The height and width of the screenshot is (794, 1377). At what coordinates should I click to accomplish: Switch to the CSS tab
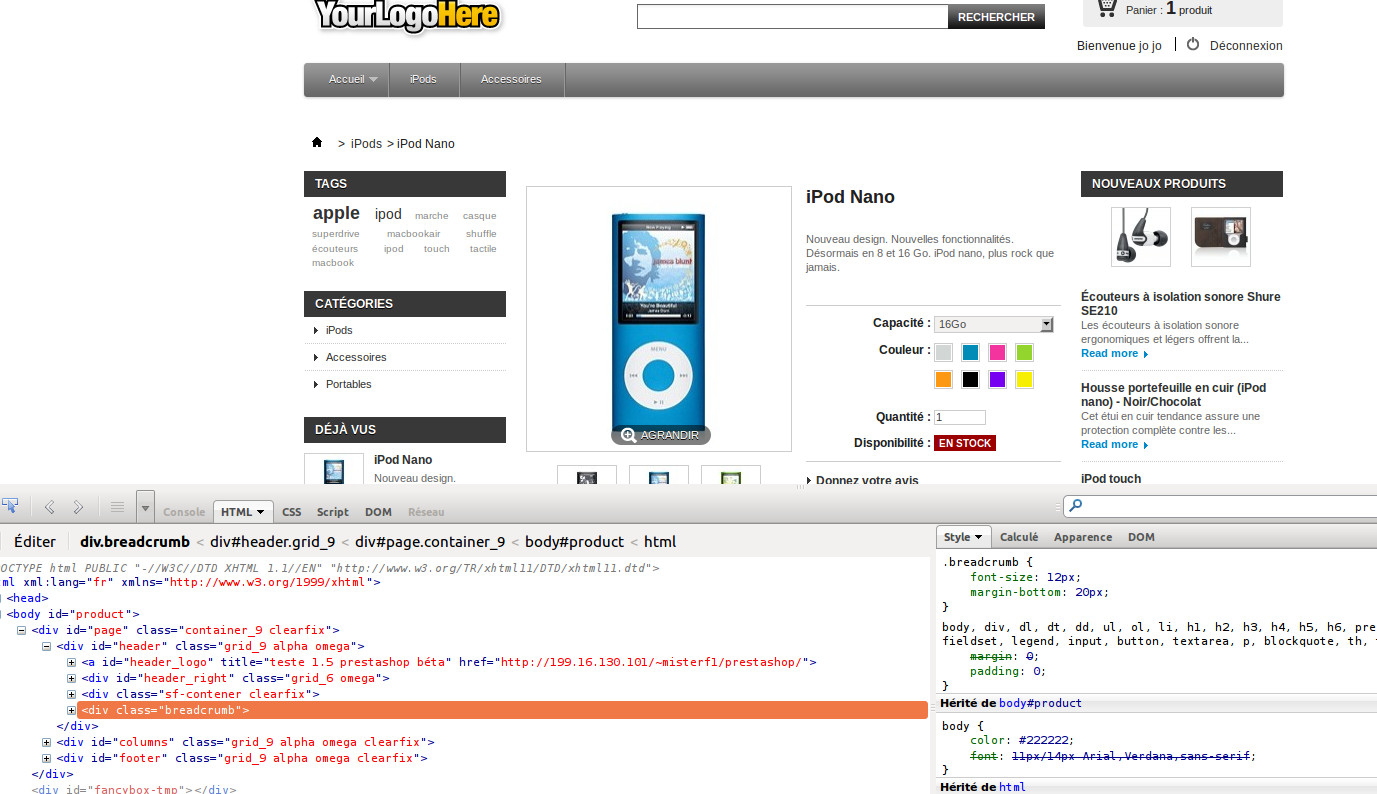pyautogui.click(x=291, y=512)
